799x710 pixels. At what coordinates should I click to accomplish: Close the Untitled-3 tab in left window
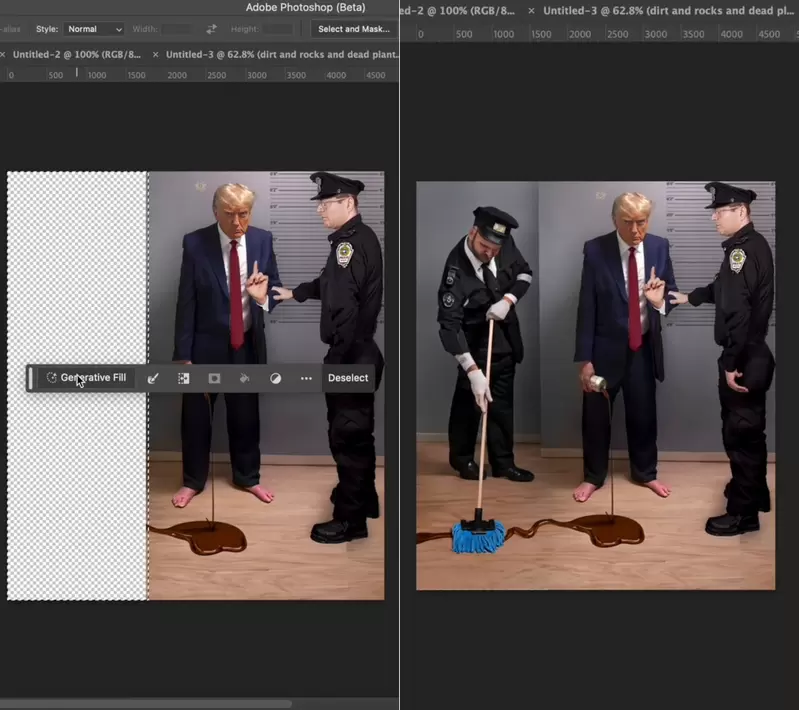pyautogui.click(x=156, y=54)
